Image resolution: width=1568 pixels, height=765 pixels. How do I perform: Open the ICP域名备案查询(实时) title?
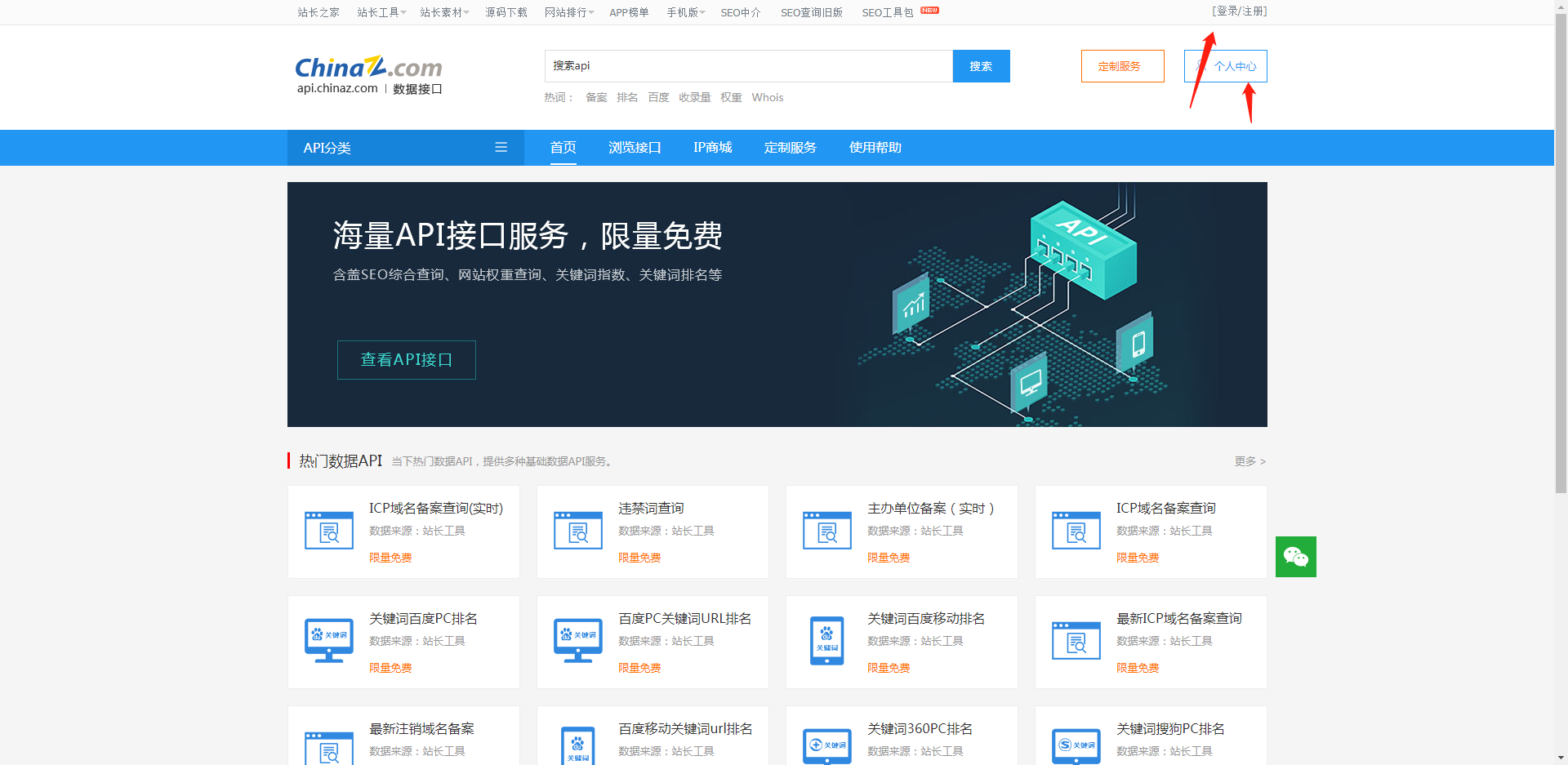pyautogui.click(x=436, y=508)
